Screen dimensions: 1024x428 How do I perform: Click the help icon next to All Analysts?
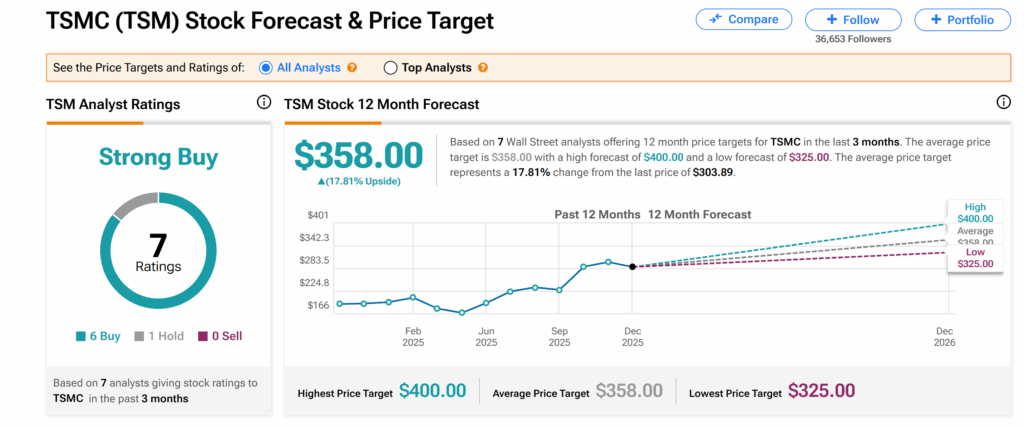[x=351, y=68]
